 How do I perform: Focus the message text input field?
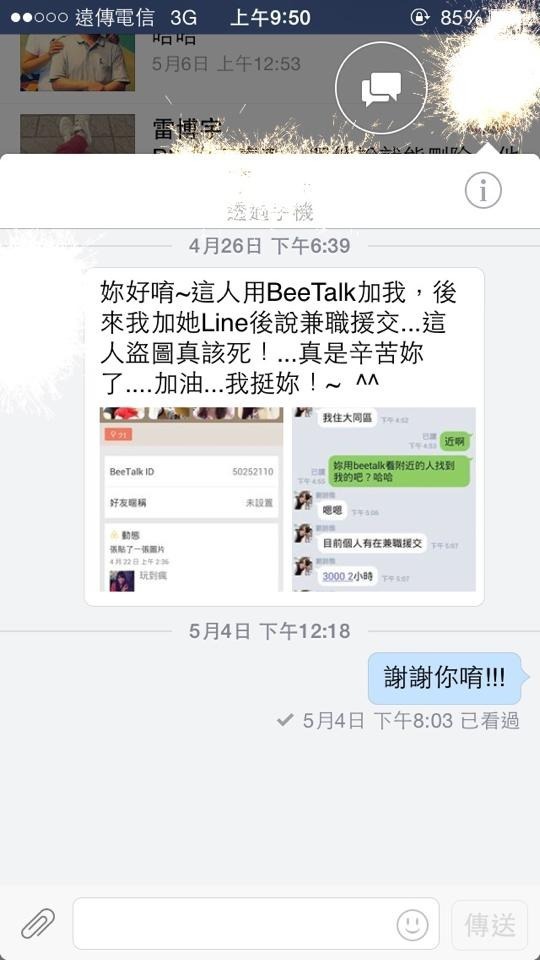(x=256, y=923)
